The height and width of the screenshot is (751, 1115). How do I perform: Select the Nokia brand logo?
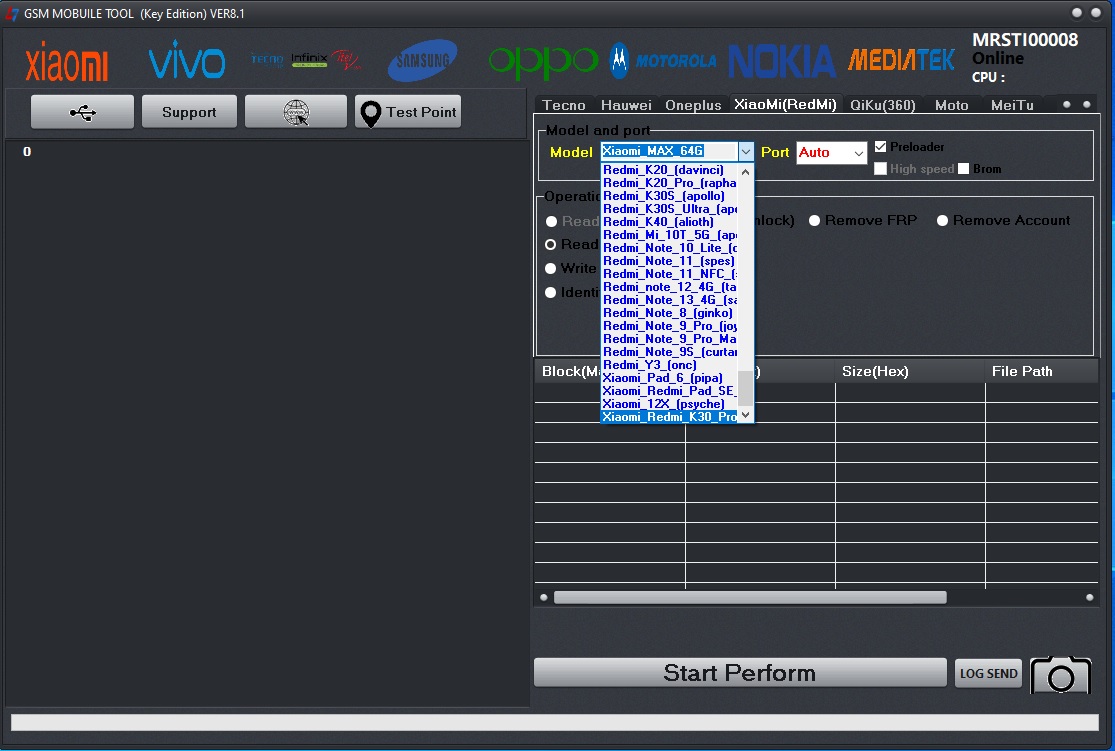pos(781,62)
